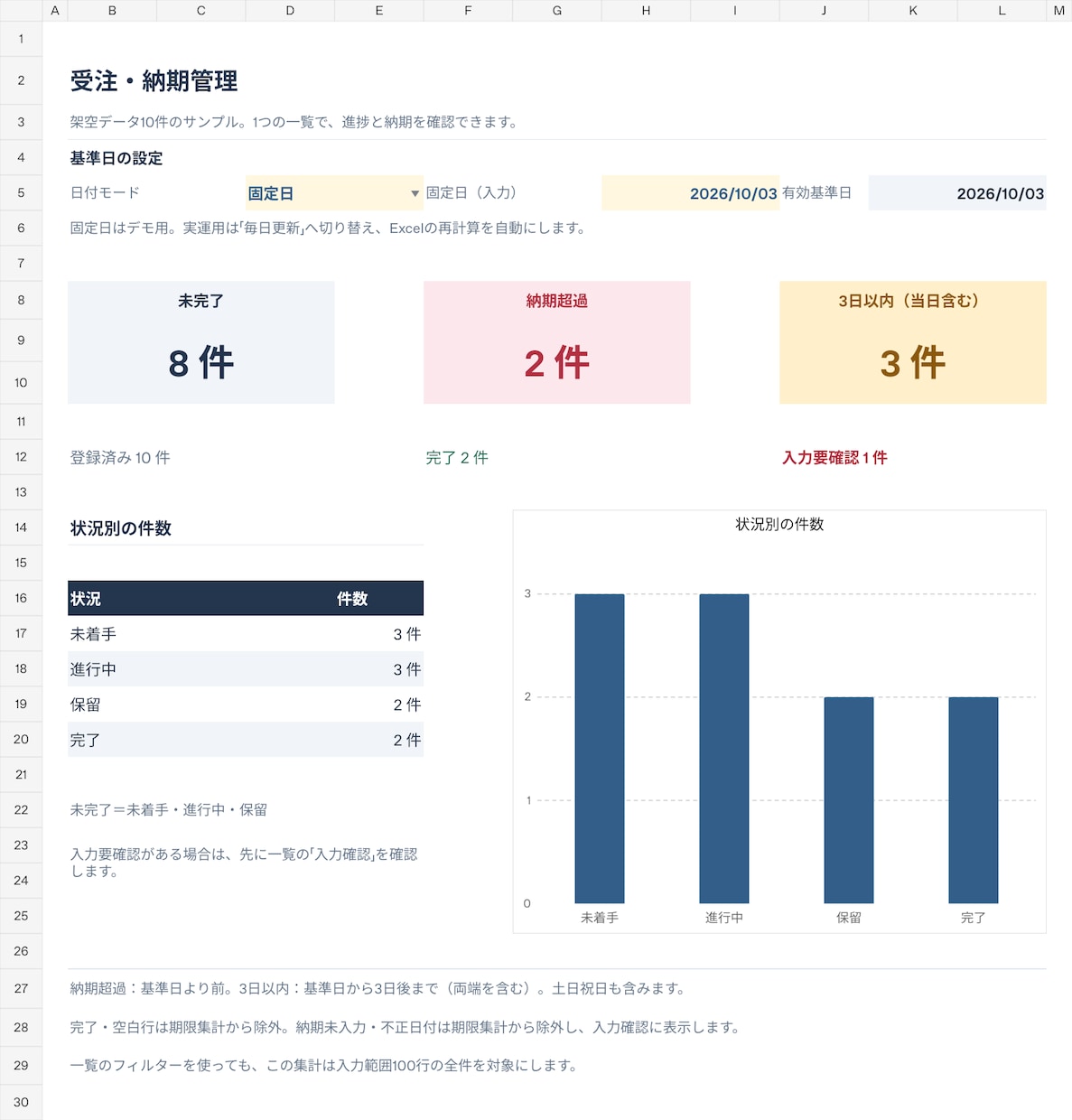1072x1120 pixels.
Task: Click the title 受注・納期管理
Action: pyautogui.click(x=154, y=81)
